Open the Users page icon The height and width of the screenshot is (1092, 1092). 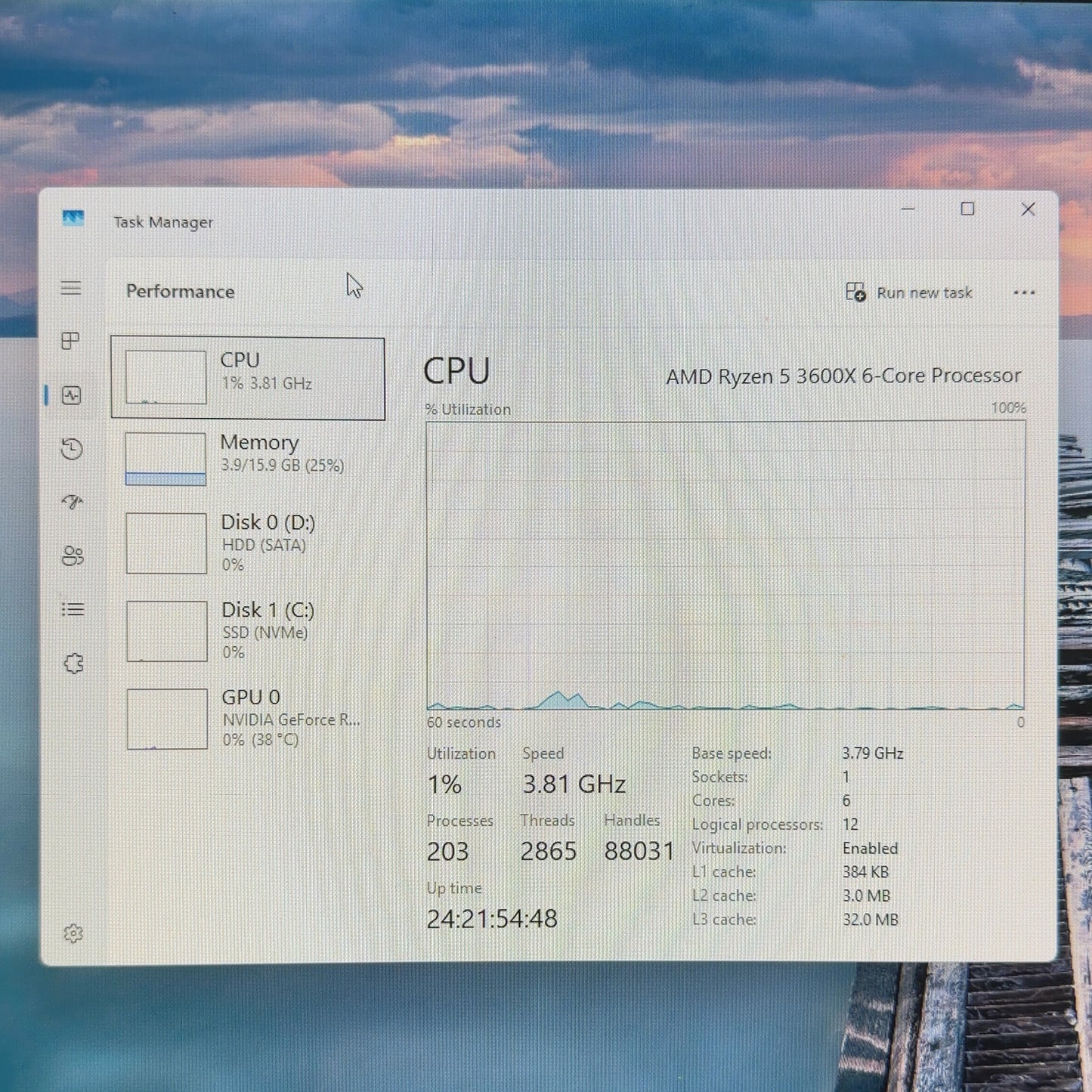tap(73, 556)
